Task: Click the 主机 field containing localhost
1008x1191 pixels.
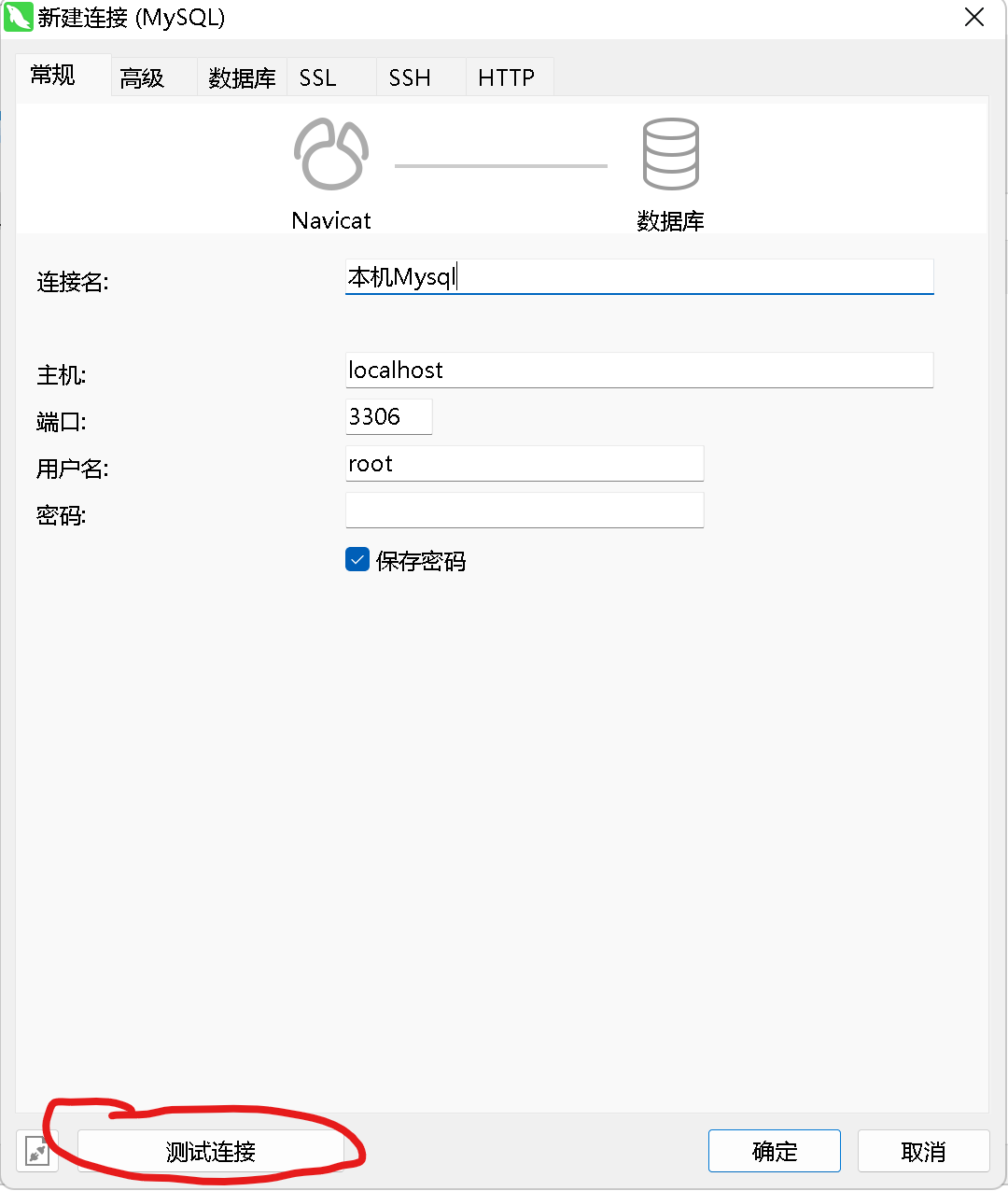Action: click(x=639, y=370)
